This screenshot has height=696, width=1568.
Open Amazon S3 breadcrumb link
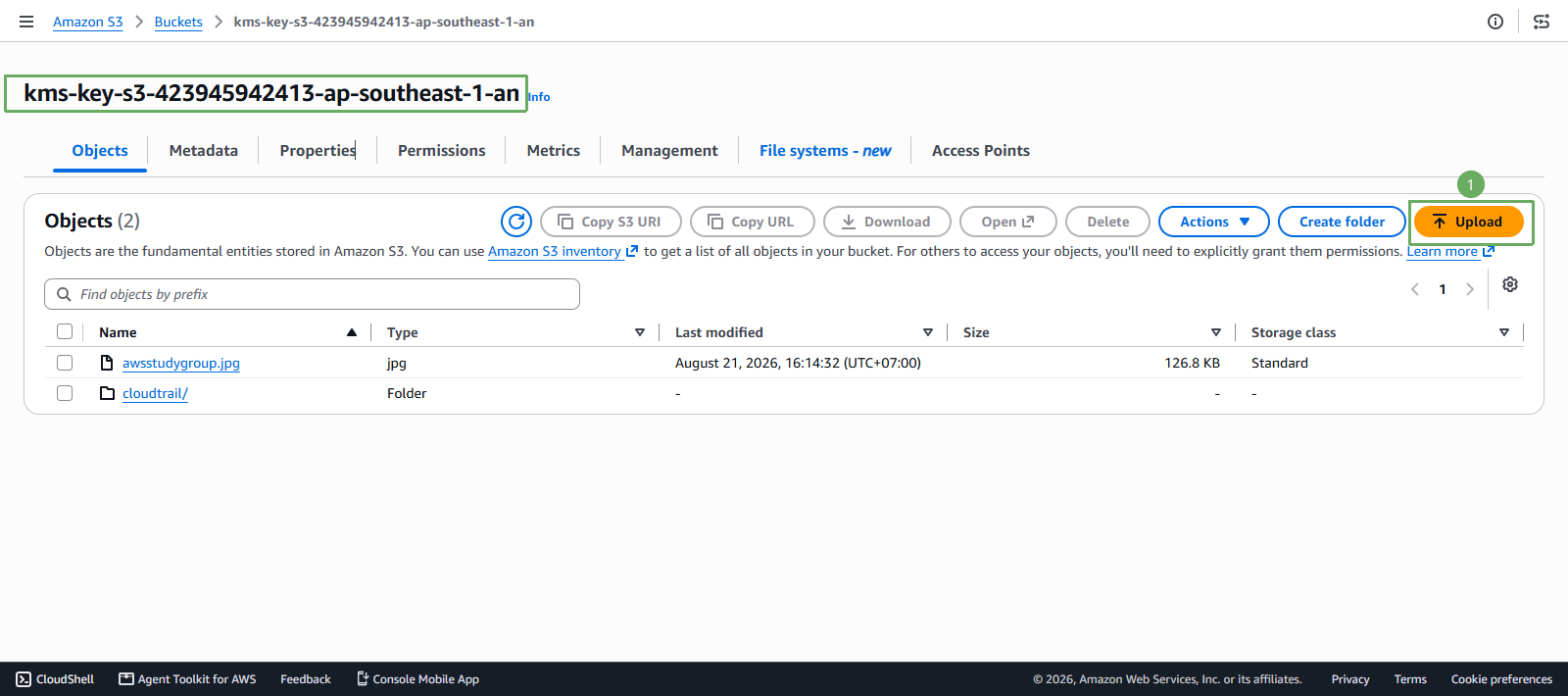point(88,22)
